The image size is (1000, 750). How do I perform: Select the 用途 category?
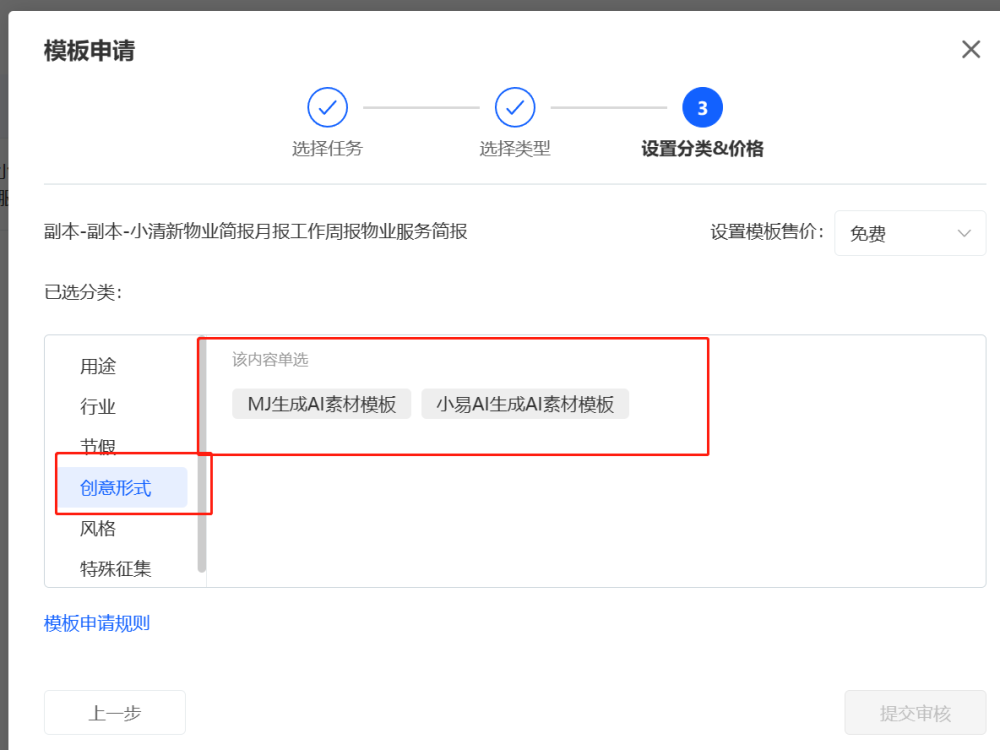98,367
